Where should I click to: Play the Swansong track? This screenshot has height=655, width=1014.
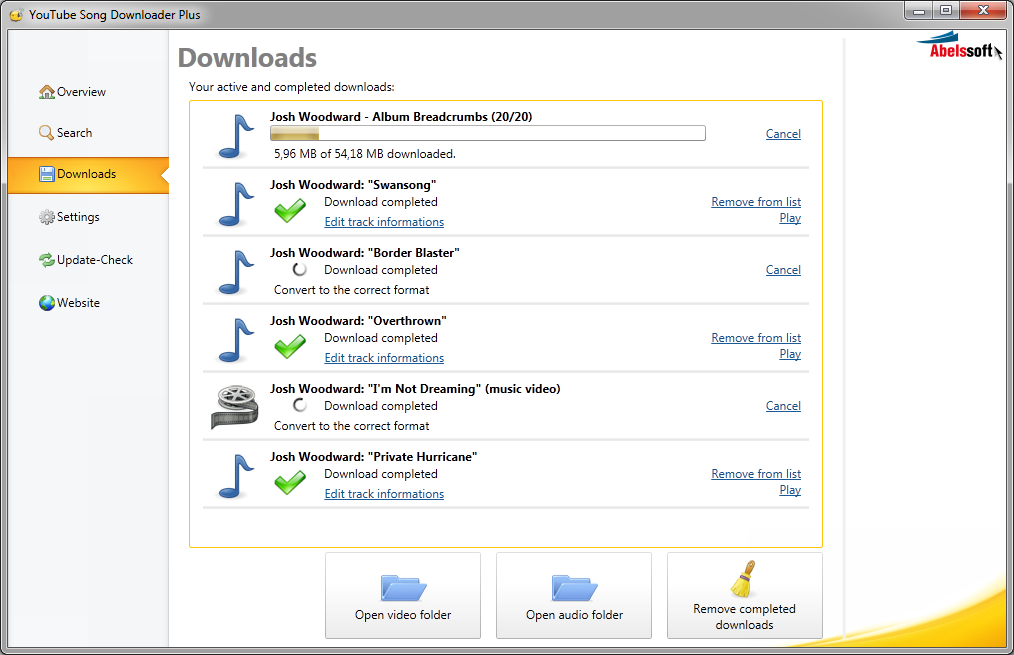790,218
